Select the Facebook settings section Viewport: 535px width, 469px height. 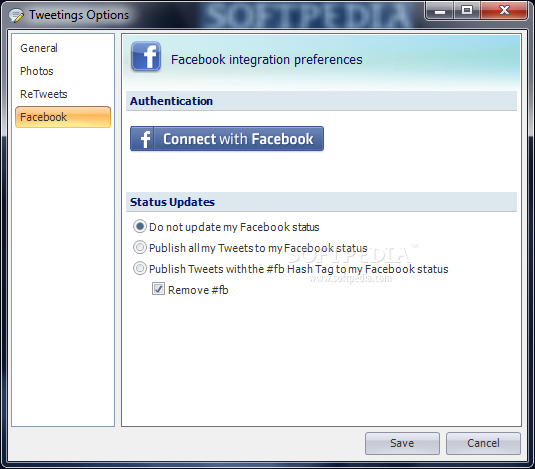63,117
